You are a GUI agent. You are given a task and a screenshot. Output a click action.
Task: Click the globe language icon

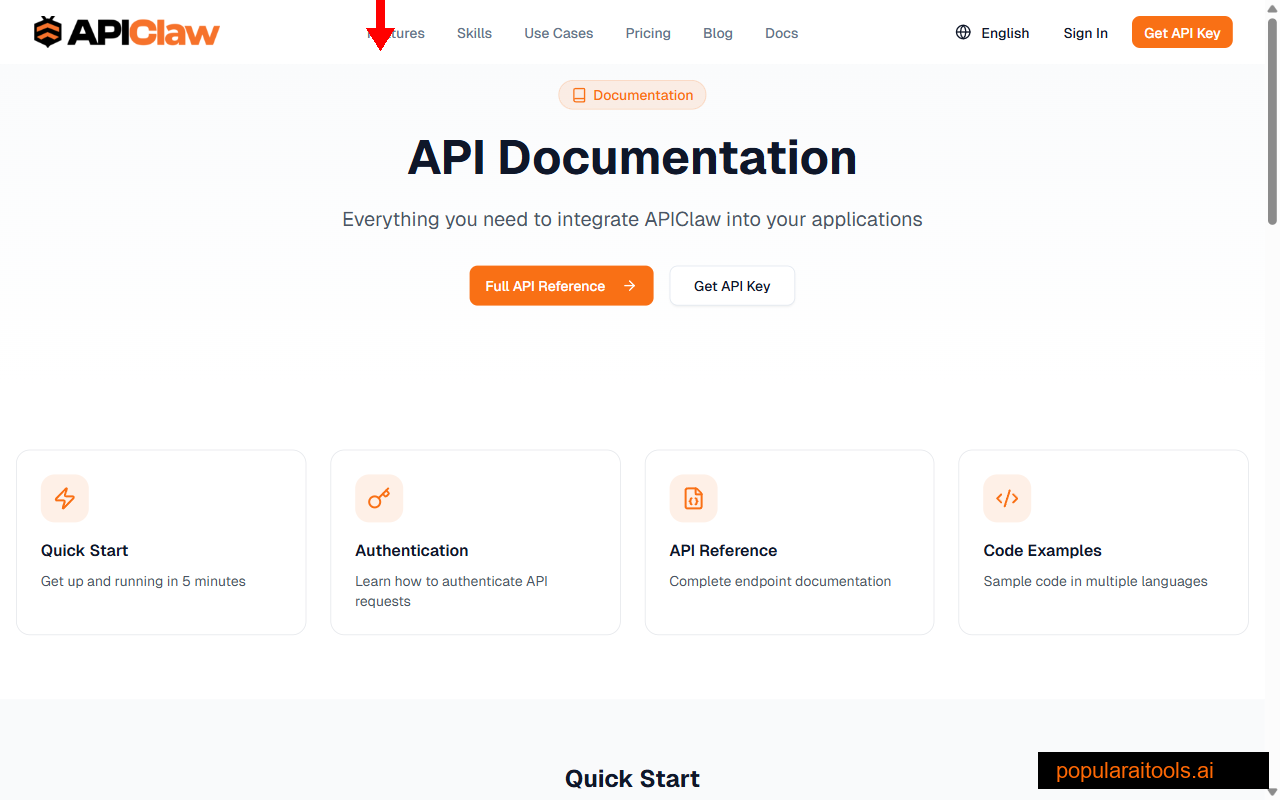tap(963, 32)
